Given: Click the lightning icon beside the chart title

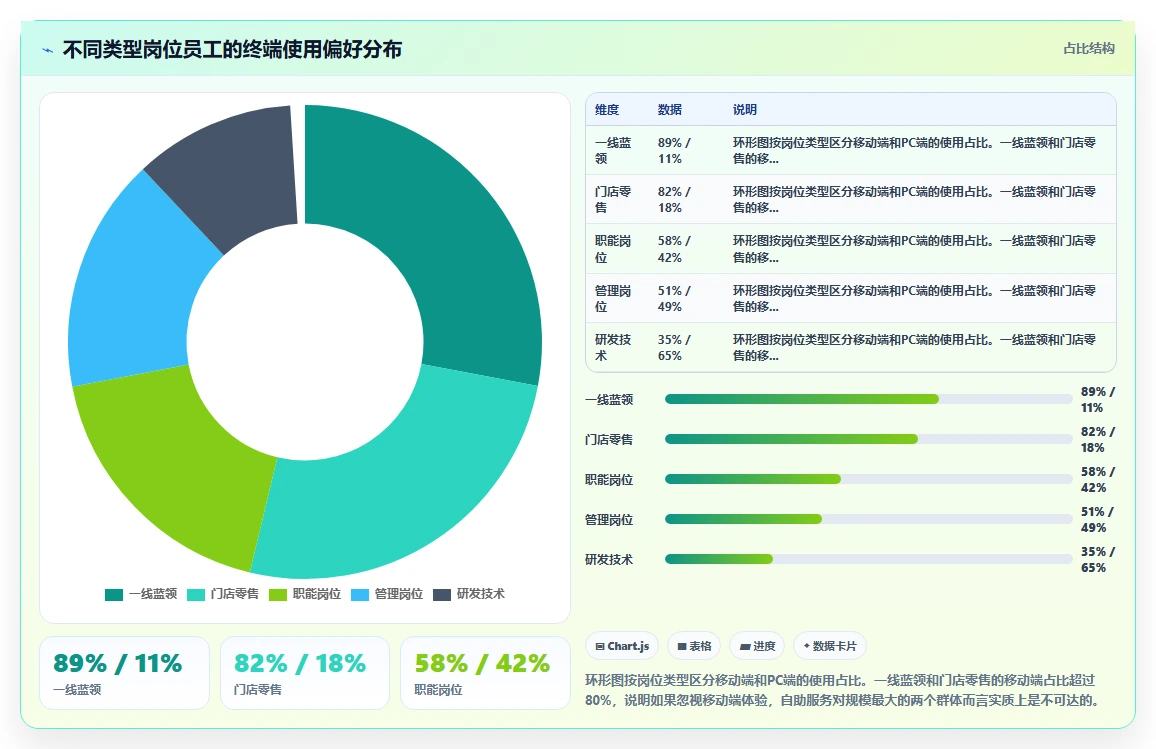Looking at the screenshot, I should [48, 50].
